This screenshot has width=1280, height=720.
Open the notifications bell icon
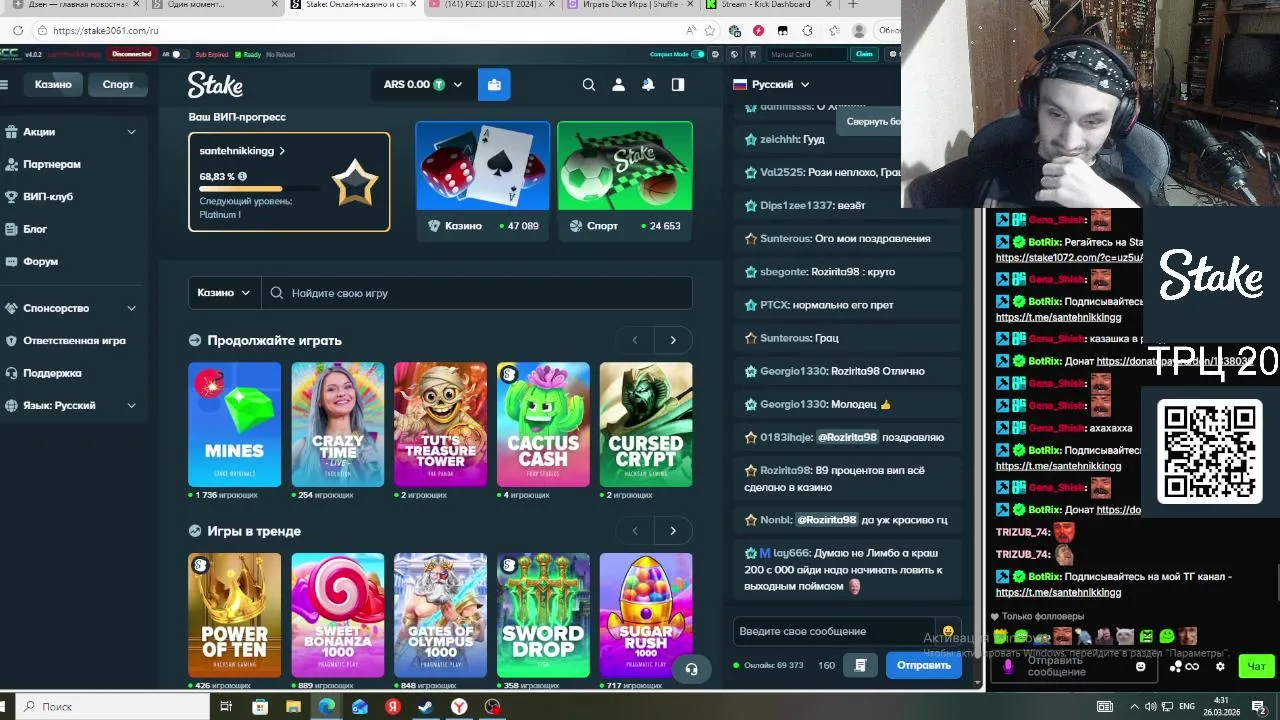pos(648,85)
